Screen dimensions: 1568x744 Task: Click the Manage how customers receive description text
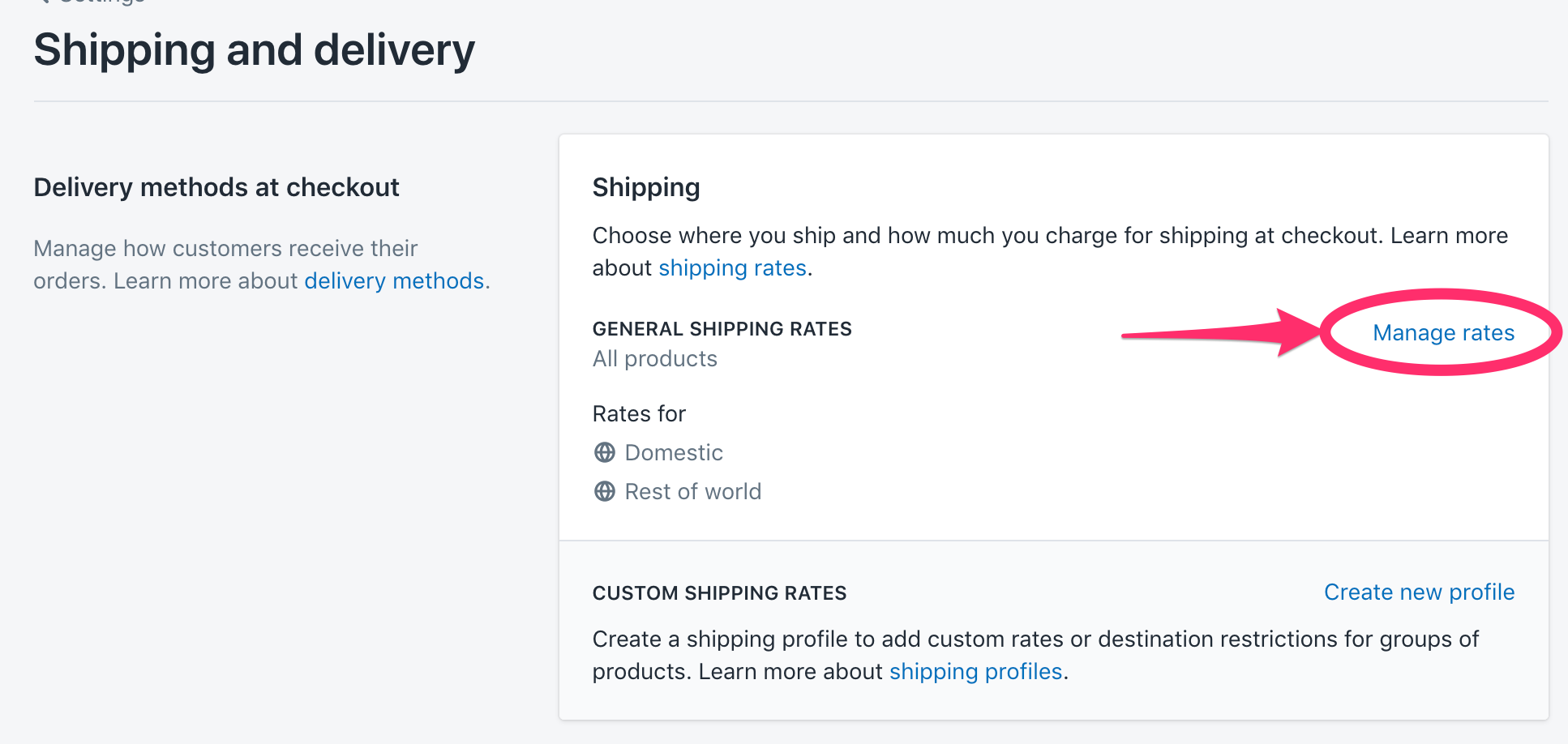(x=225, y=249)
